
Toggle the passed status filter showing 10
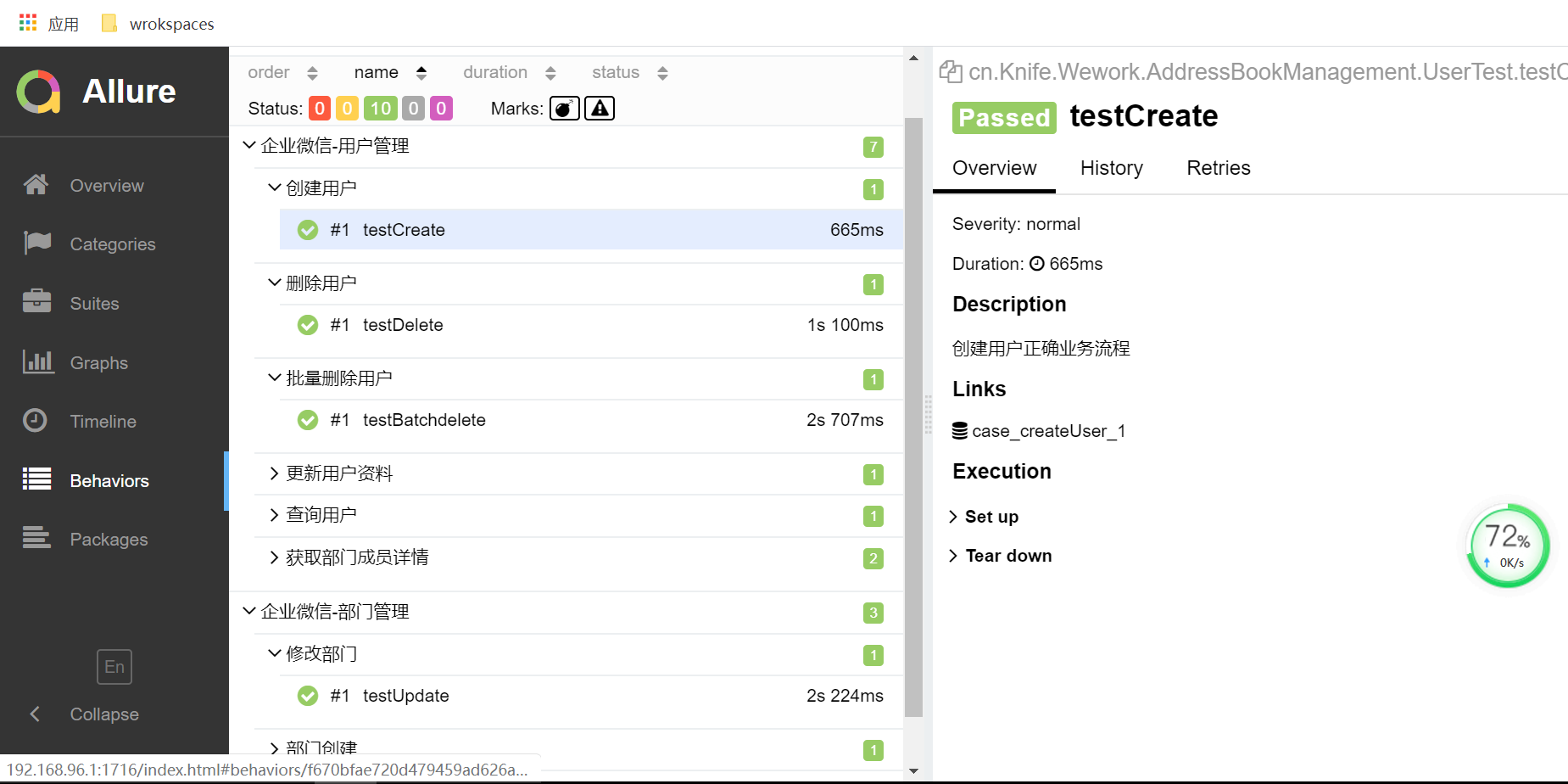pos(381,109)
